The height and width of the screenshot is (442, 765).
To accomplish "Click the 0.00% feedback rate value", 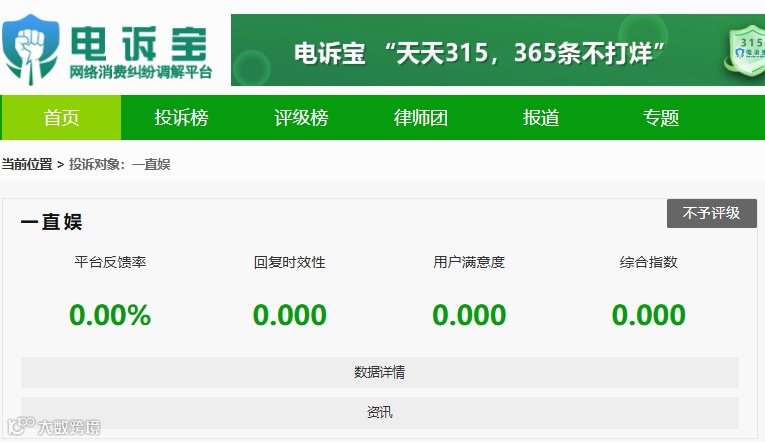I will click(110, 315).
